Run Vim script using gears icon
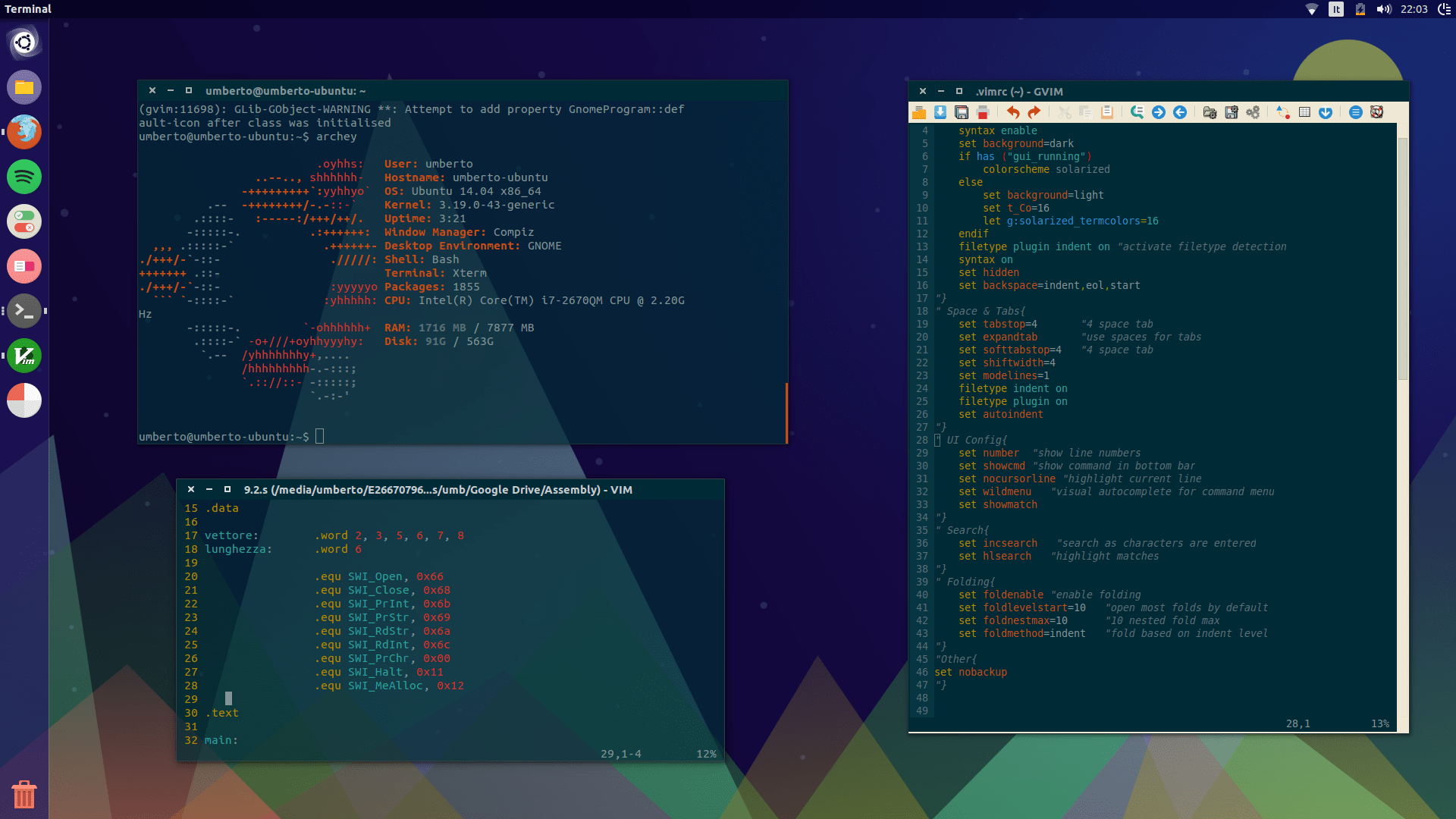Viewport: 1456px width, 819px height. (x=1253, y=112)
